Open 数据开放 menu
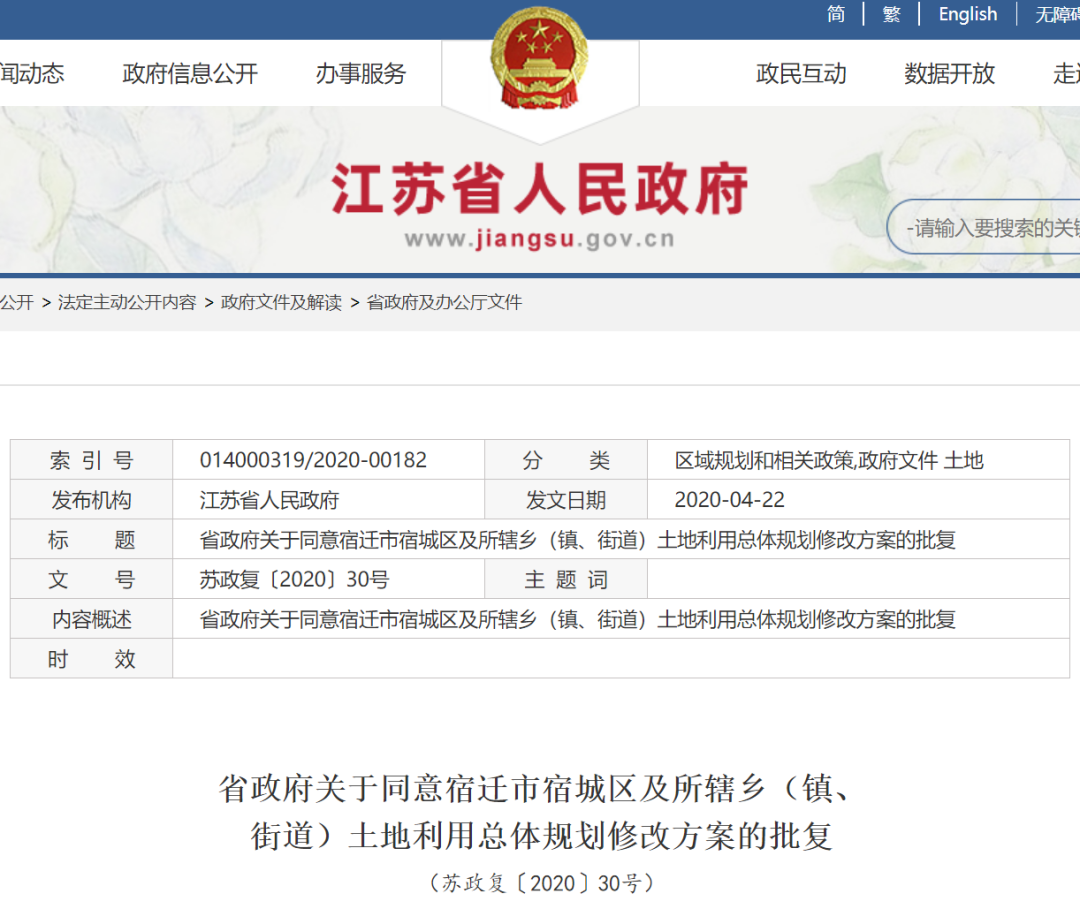Screen dimensions: 1080x924 point(950,73)
